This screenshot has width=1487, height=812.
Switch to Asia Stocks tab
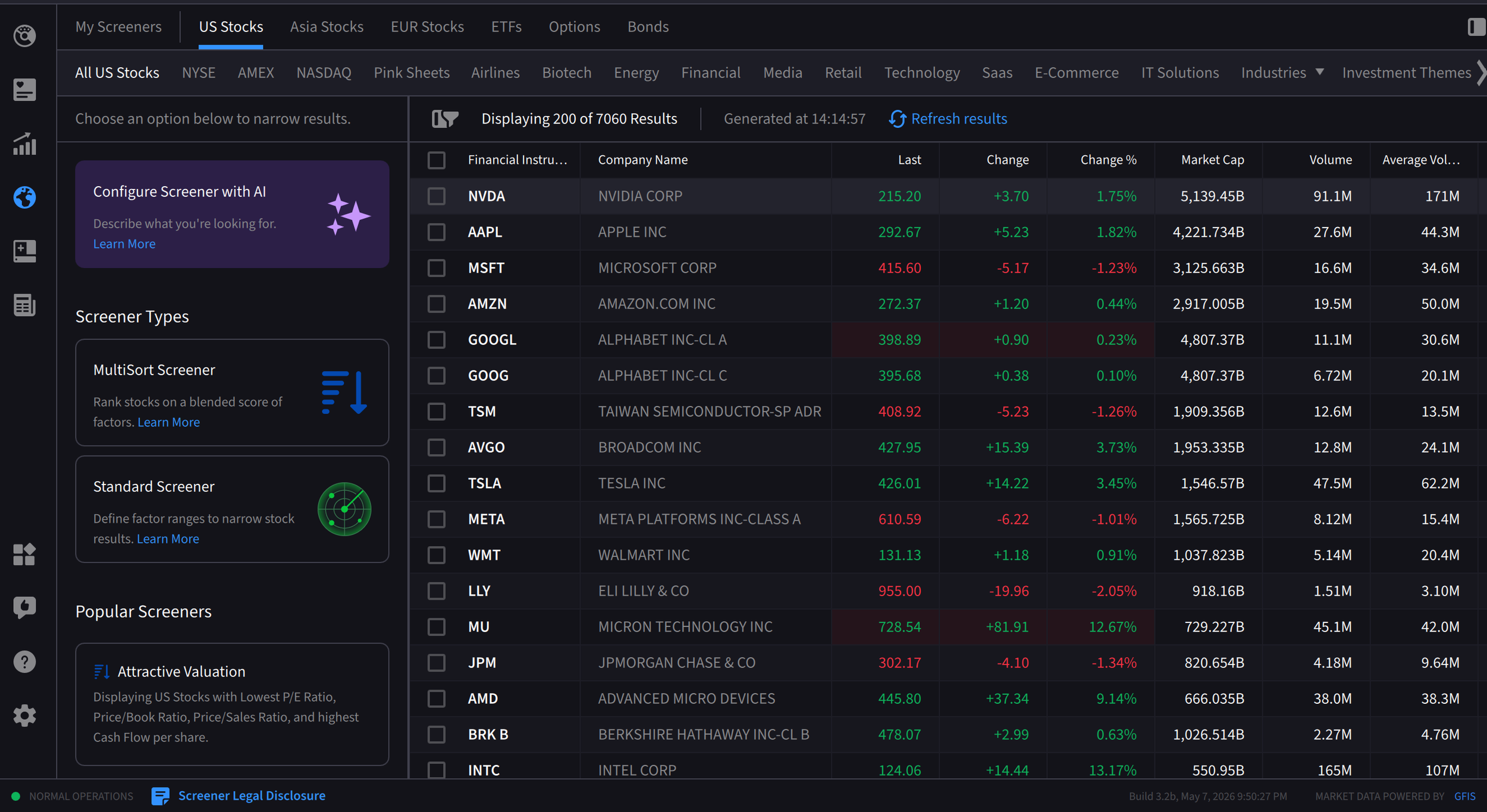tap(327, 27)
